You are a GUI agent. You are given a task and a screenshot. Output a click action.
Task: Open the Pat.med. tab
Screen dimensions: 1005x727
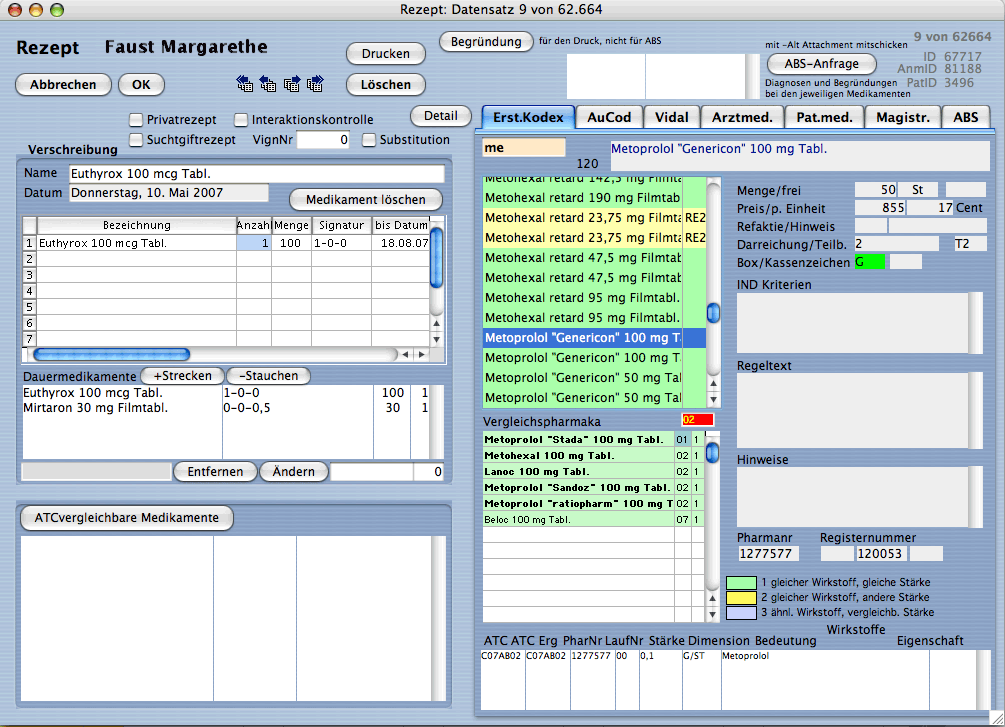coord(824,117)
